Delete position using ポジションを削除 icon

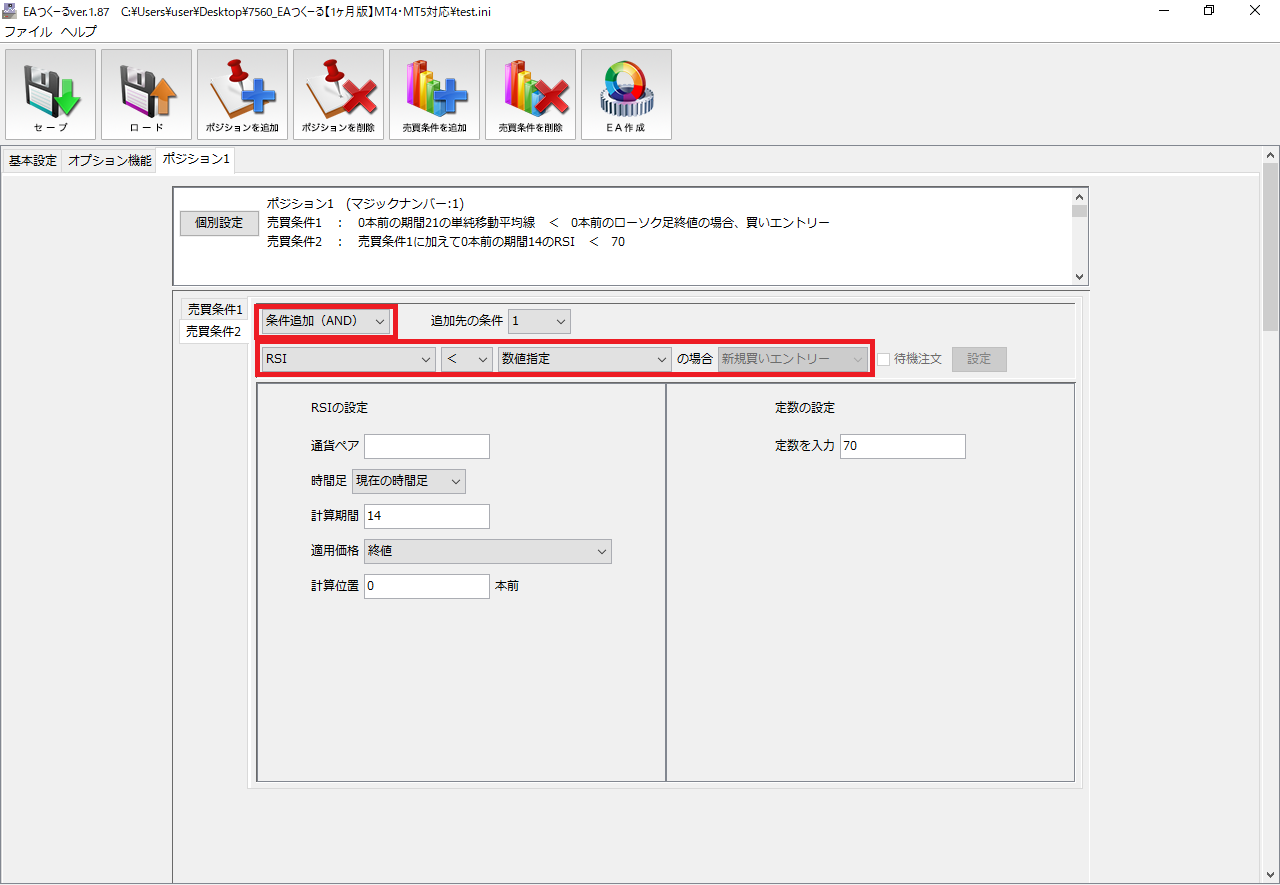tap(338, 94)
